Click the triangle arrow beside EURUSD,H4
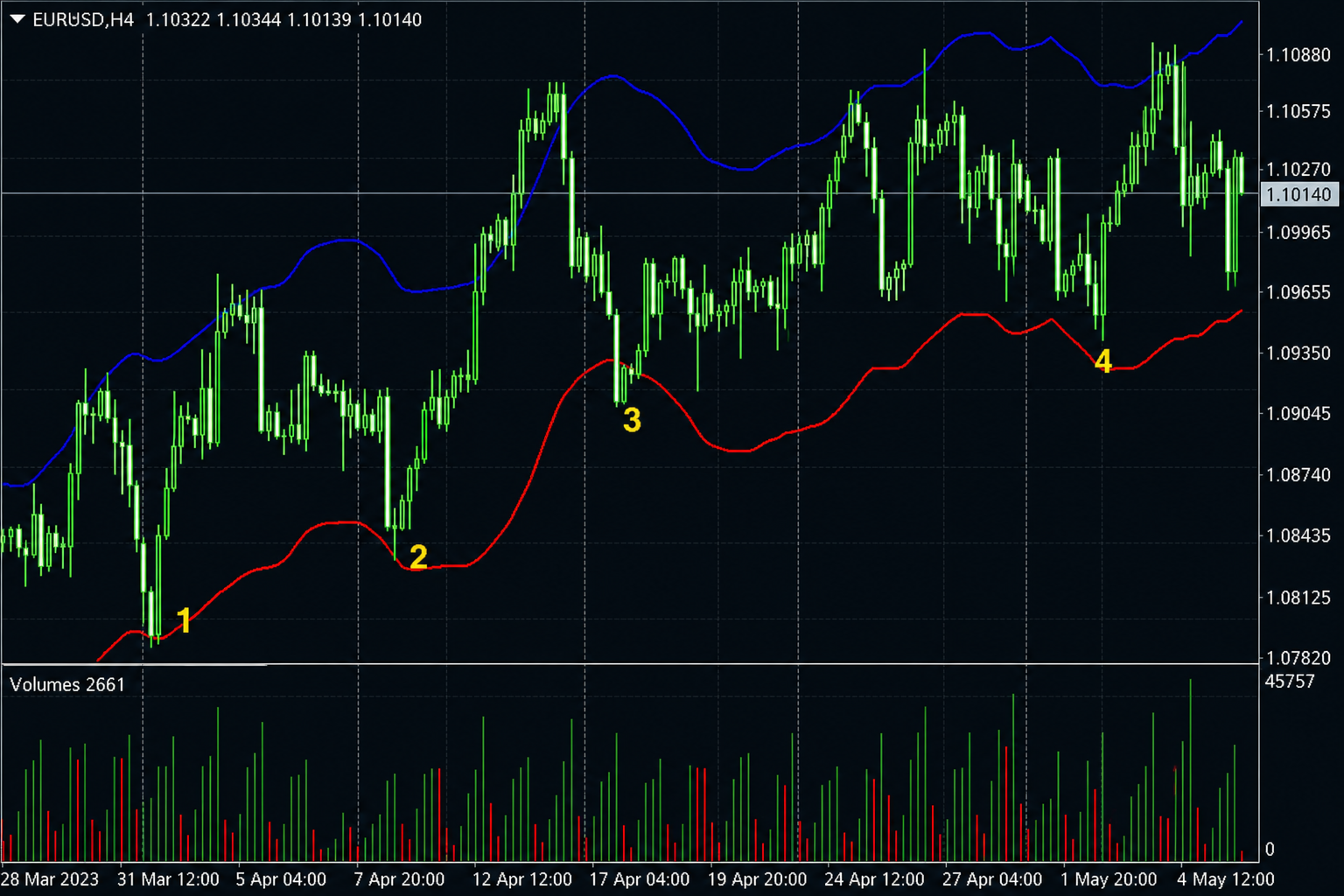This screenshot has height=896, width=1344. click(x=17, y=19)
